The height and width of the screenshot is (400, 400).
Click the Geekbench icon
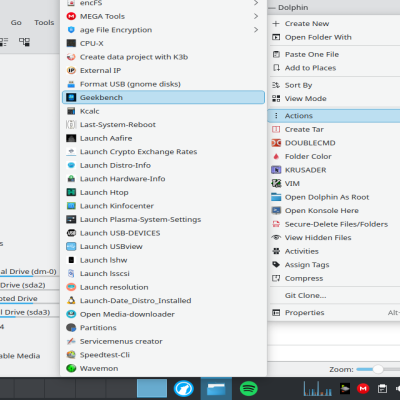click(71, 97)
